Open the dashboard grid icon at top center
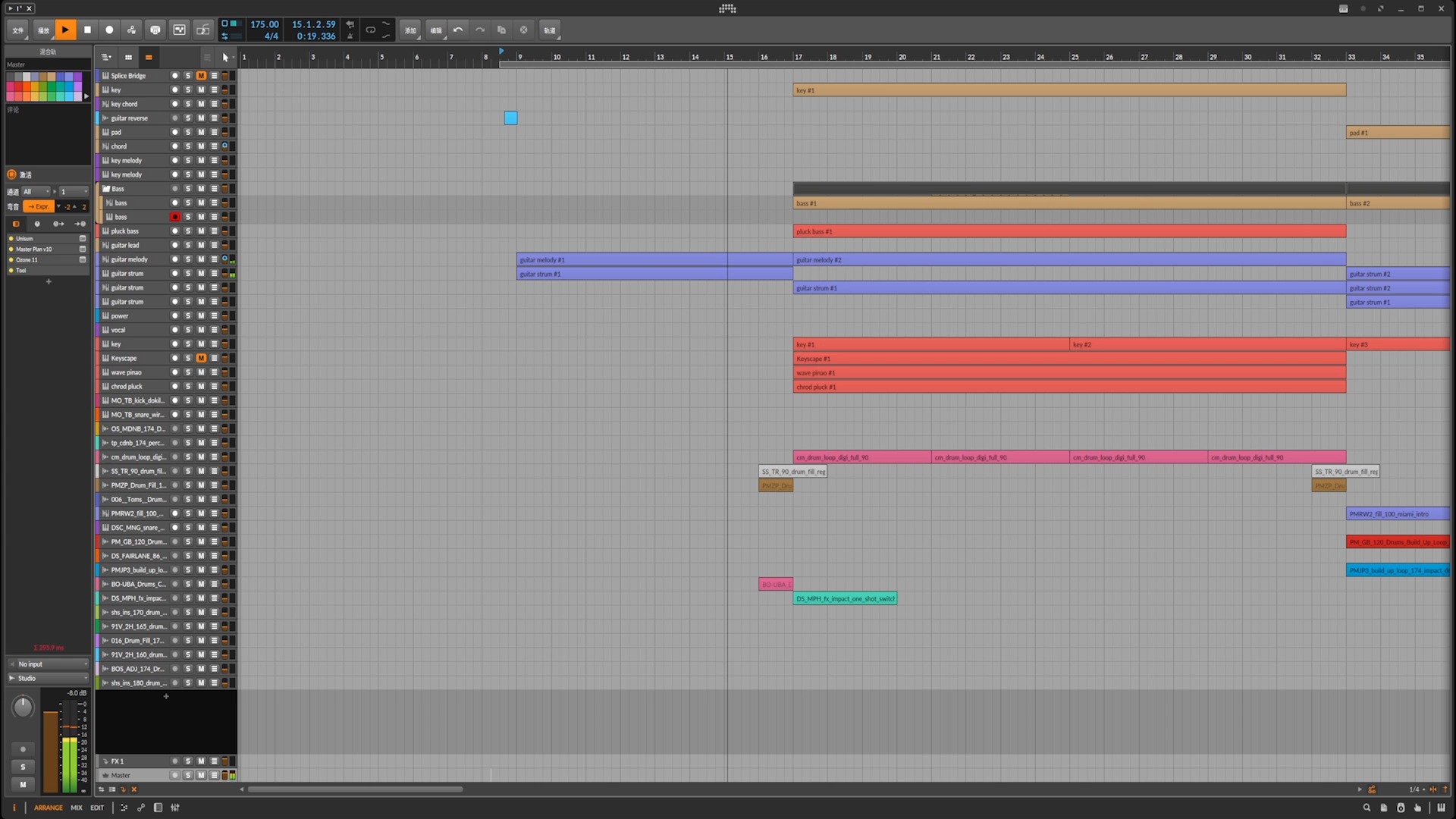 (727, 9)
